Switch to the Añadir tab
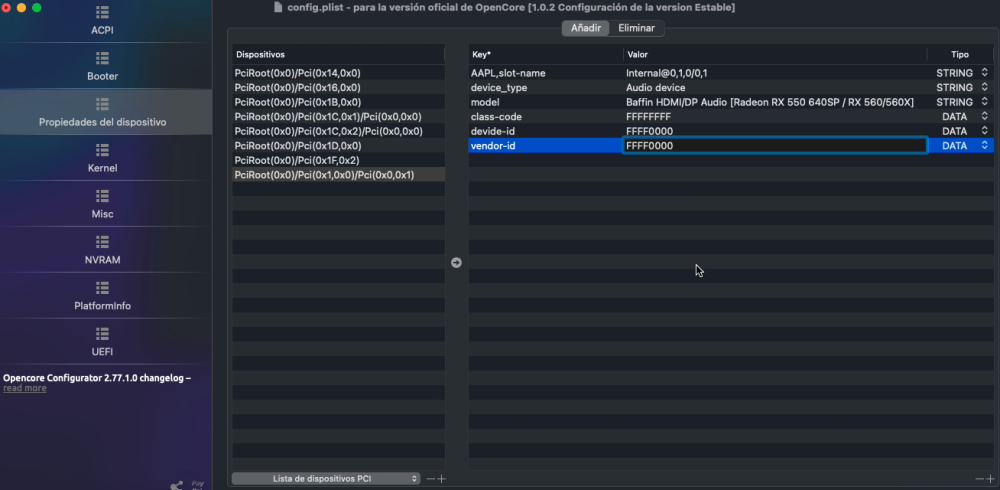 point(585,28)
